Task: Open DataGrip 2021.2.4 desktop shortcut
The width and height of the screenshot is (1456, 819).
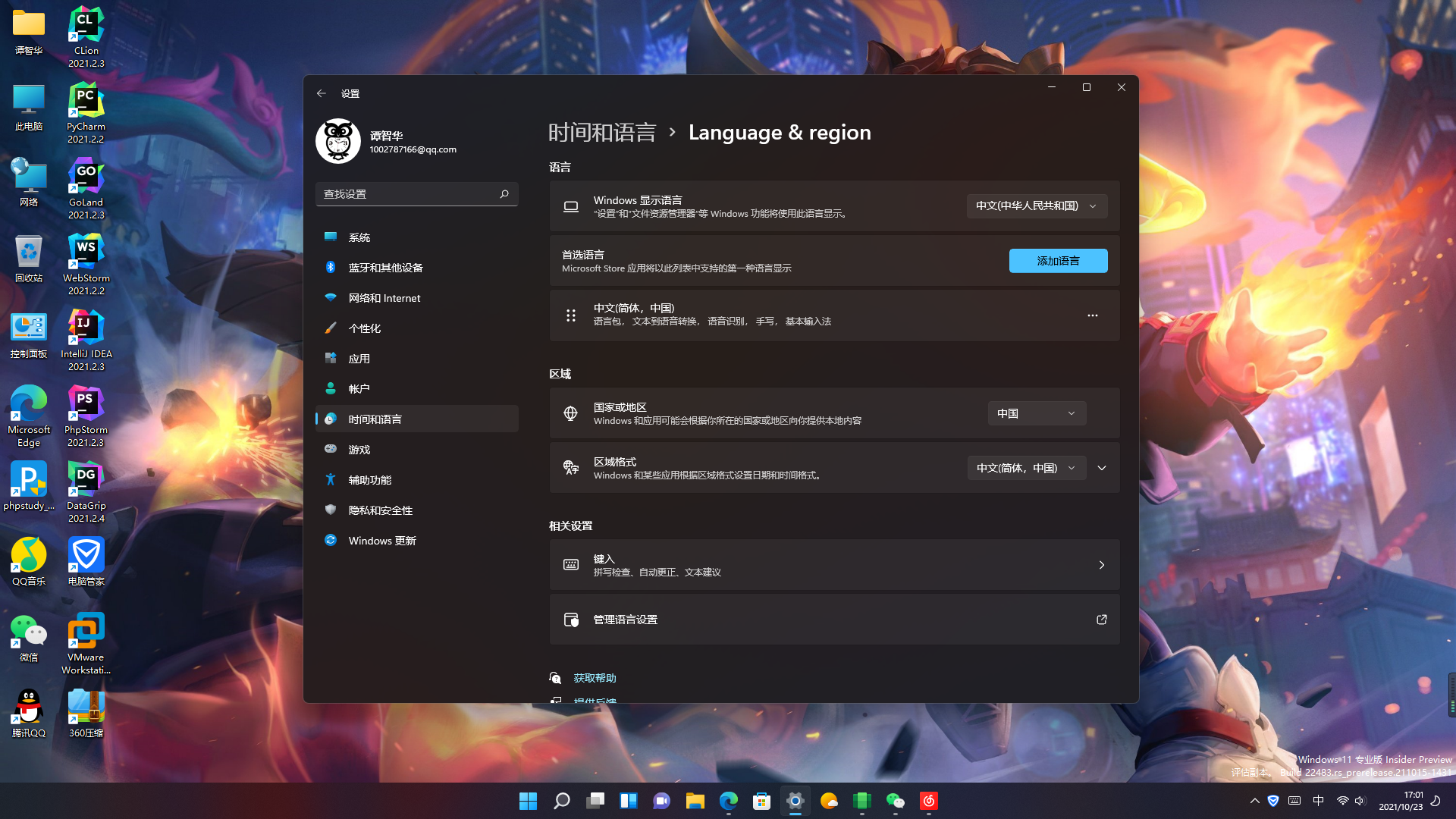Action: click(86, 492)
